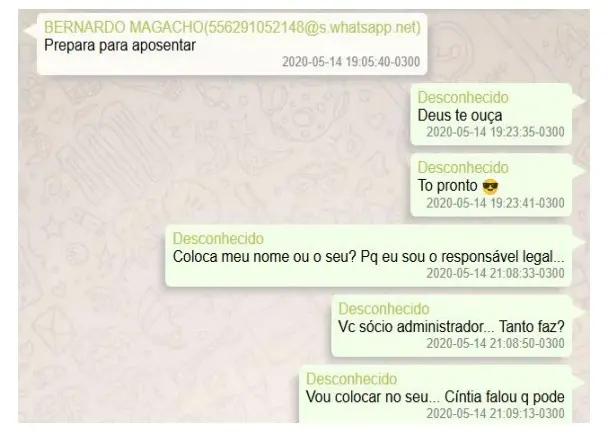Click Desconhecido label above 'Deus te ouça'
610x444 pixels.
(463, 98)
